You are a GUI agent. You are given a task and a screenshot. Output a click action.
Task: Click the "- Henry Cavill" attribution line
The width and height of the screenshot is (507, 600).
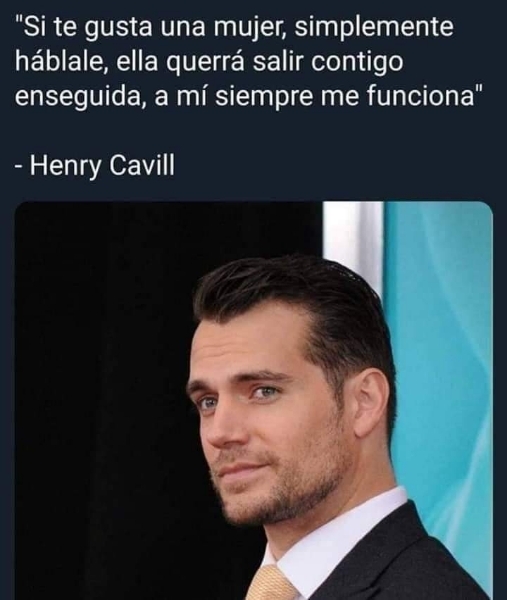pos(95,166)
